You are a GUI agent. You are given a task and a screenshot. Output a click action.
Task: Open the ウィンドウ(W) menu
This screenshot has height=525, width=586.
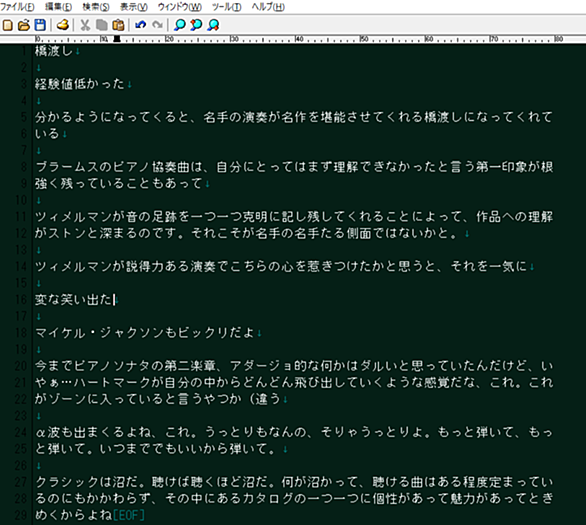coord(180,7)
